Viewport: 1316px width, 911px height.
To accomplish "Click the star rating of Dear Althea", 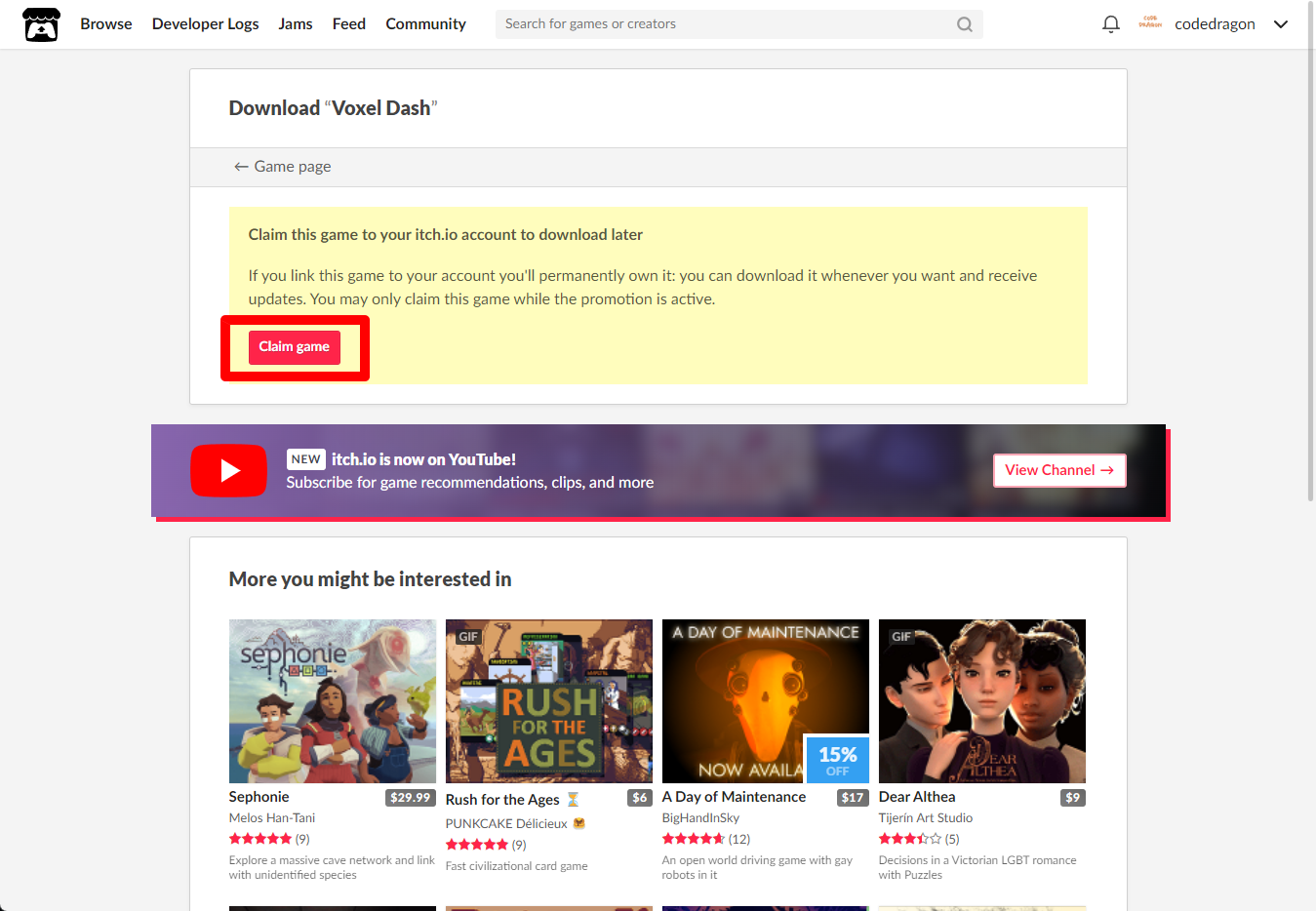I will [910, 839].
